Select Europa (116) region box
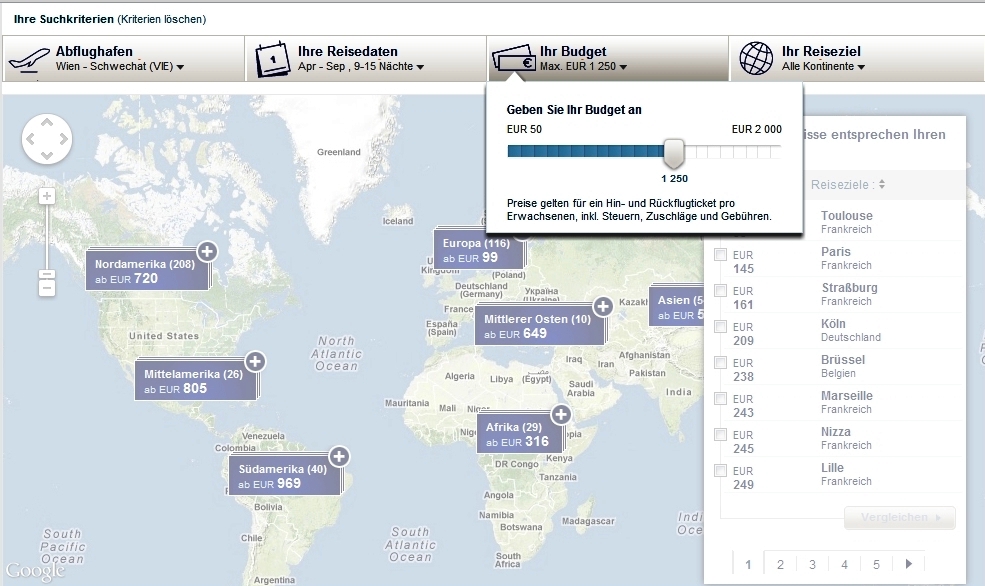Viewport: 985px width, 586px height. [477, 250]
